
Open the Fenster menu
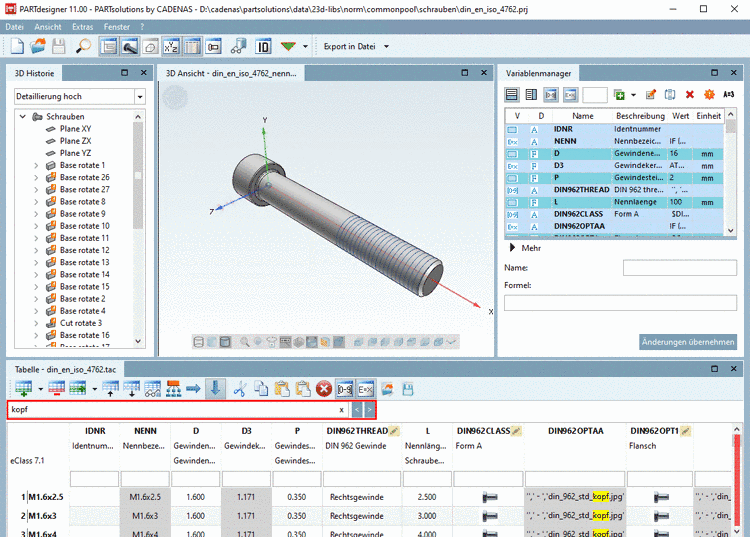[117, 27]
